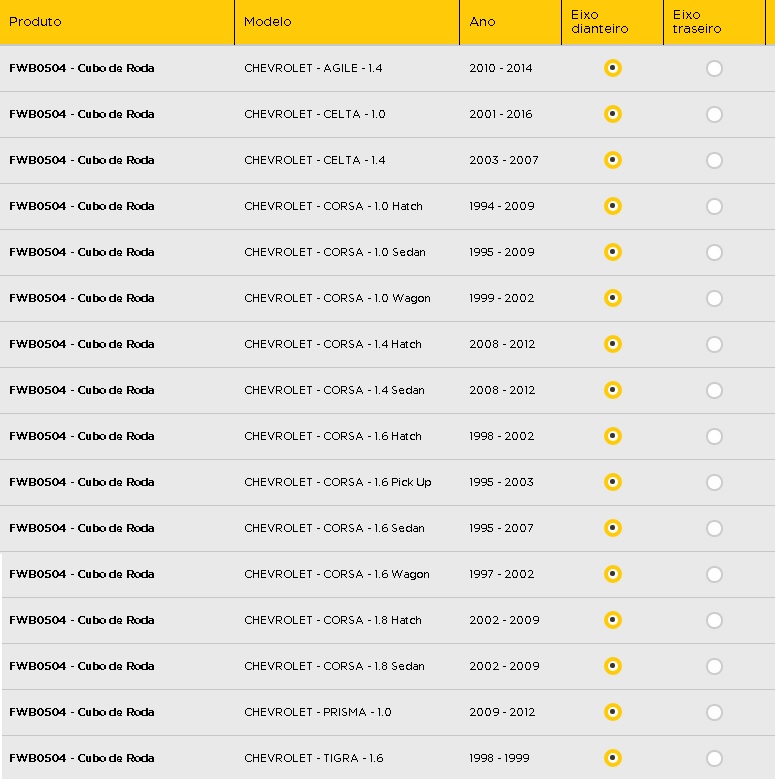The width and height of the screenshot is (775, 779).
Task: Click model text CHEVROLET - CORSA - 1.8 Hatch
Action: click(x=333, y=620)
